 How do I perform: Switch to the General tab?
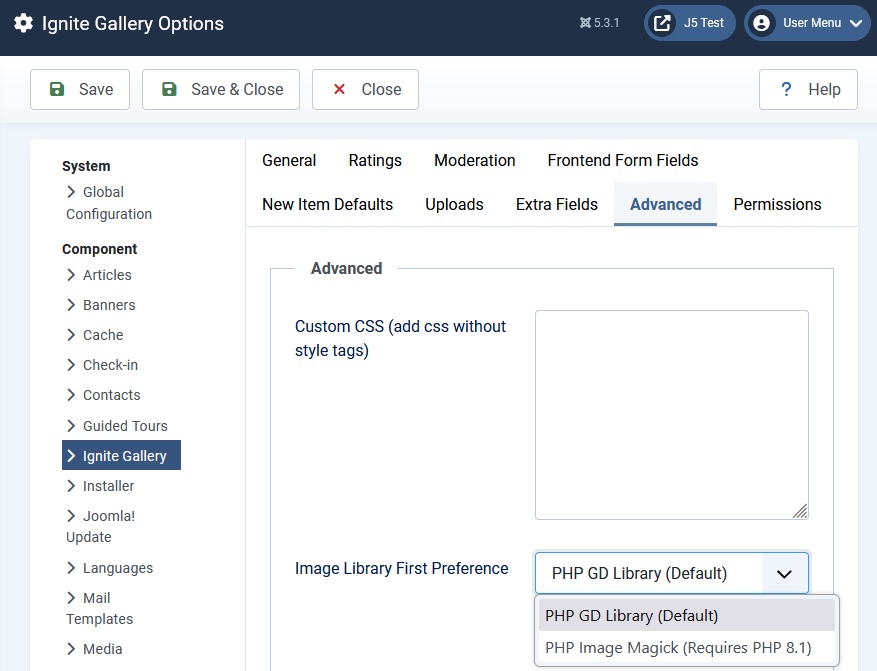(289, 160)
